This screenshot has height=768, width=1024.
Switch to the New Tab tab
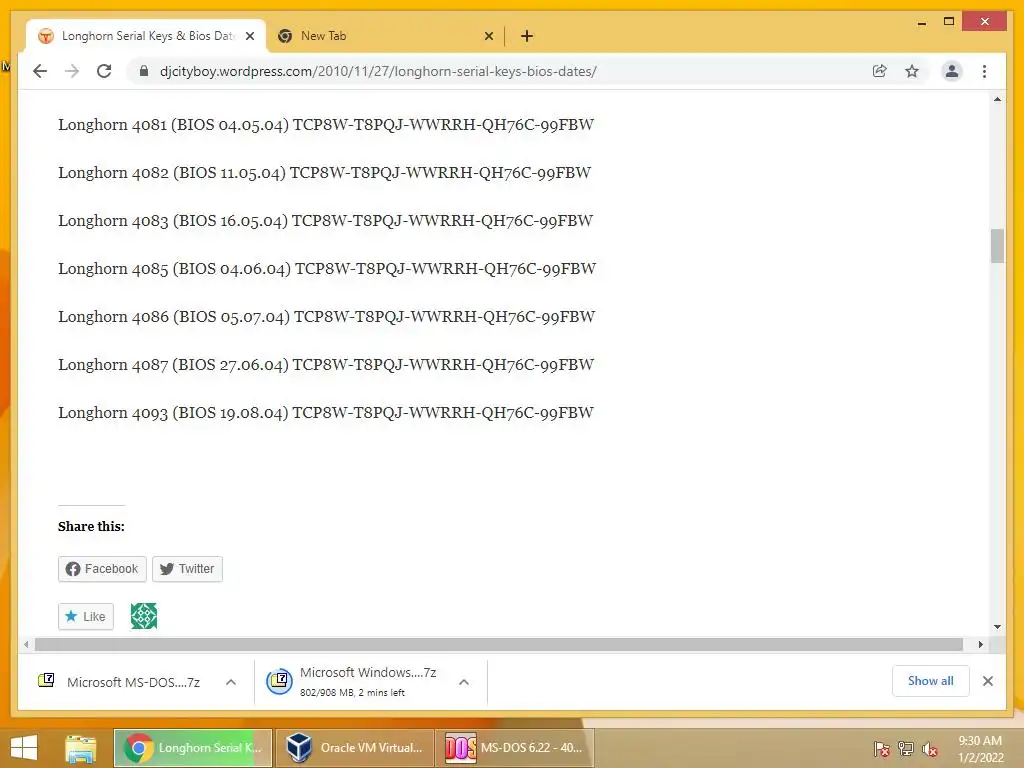pyautogui.click(x=385, y=36)
